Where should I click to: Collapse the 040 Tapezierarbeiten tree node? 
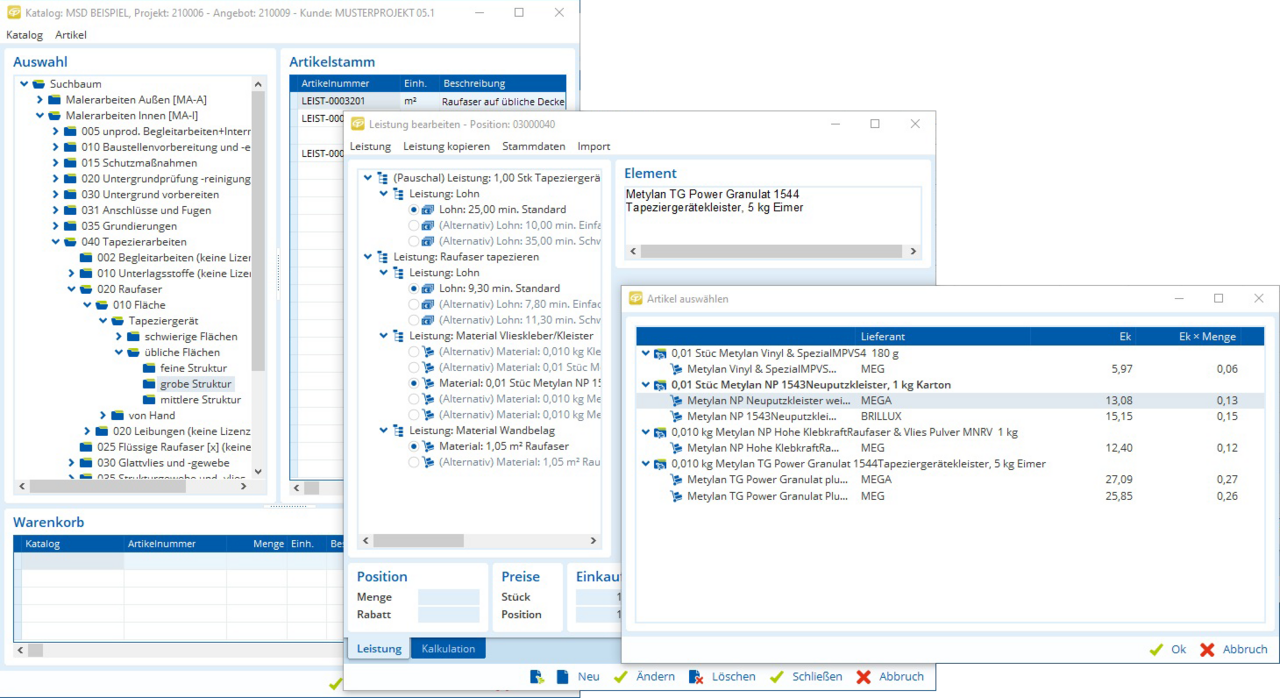point(56,242)
